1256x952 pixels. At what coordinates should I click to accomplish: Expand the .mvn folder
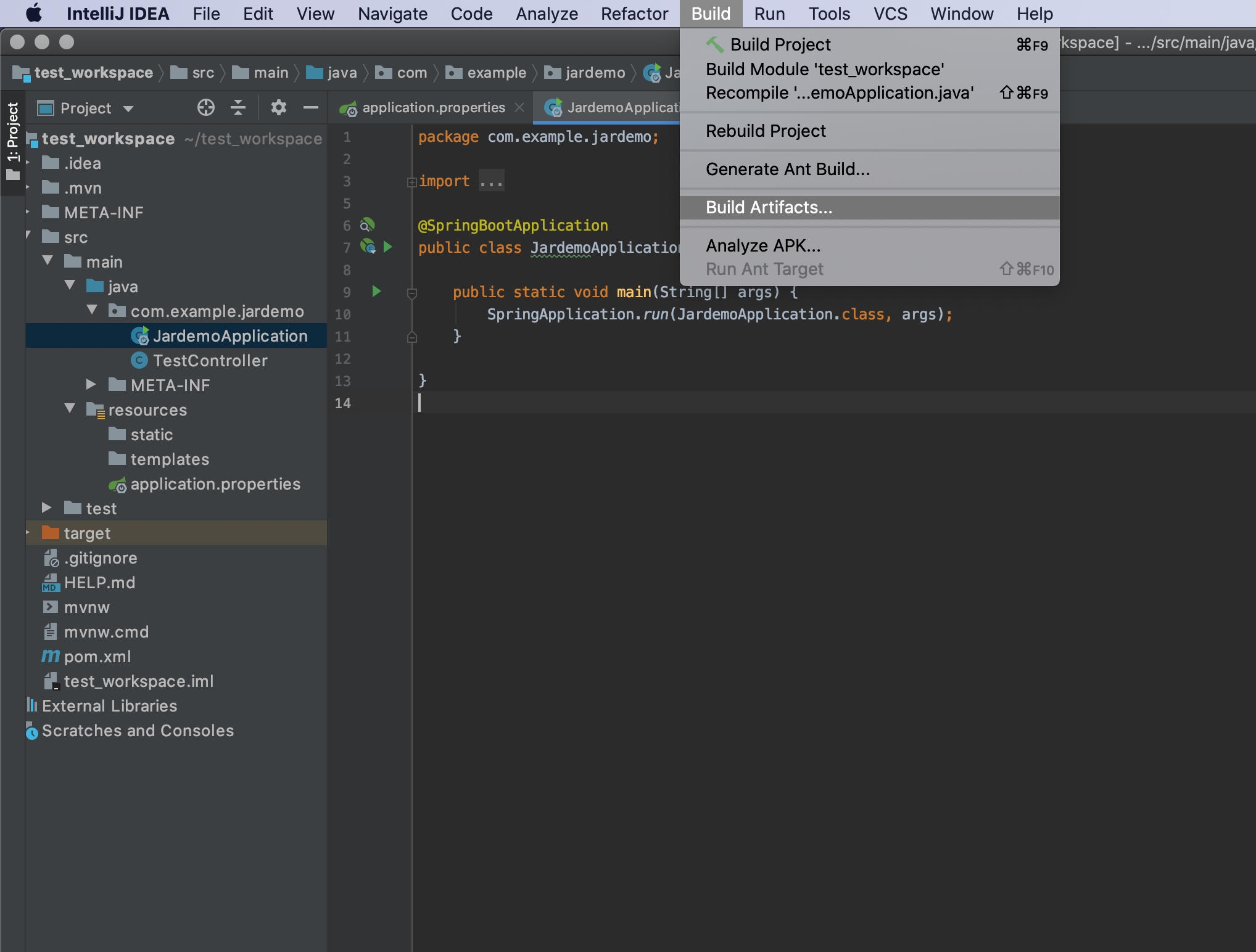(x=28, y=187)
